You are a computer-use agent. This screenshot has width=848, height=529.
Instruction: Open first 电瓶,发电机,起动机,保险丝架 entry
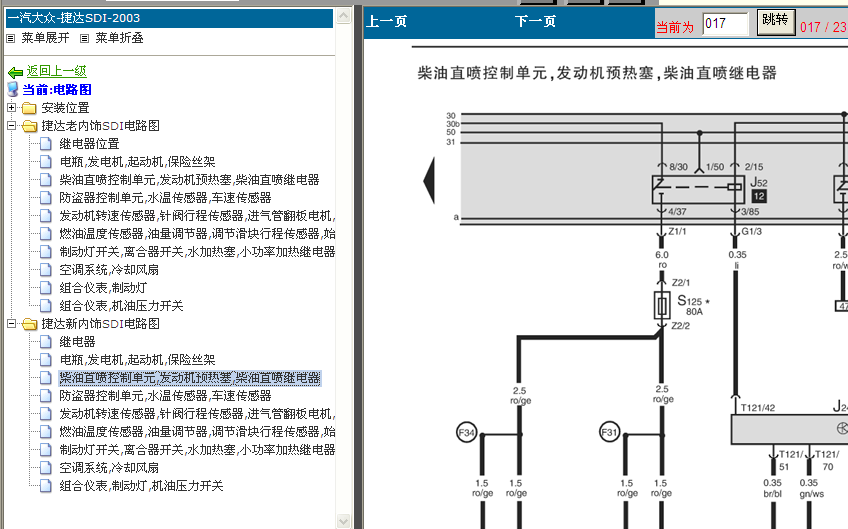click(x=137, y=162)
